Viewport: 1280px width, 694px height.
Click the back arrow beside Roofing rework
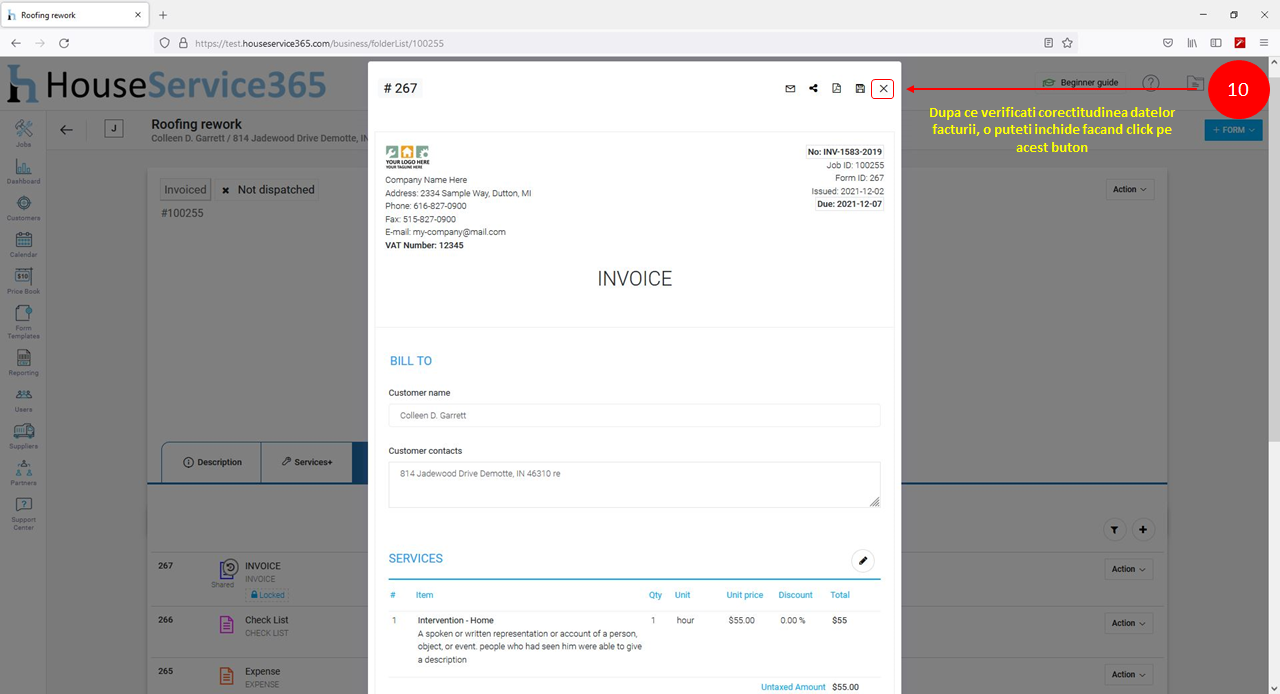[66, 130]
